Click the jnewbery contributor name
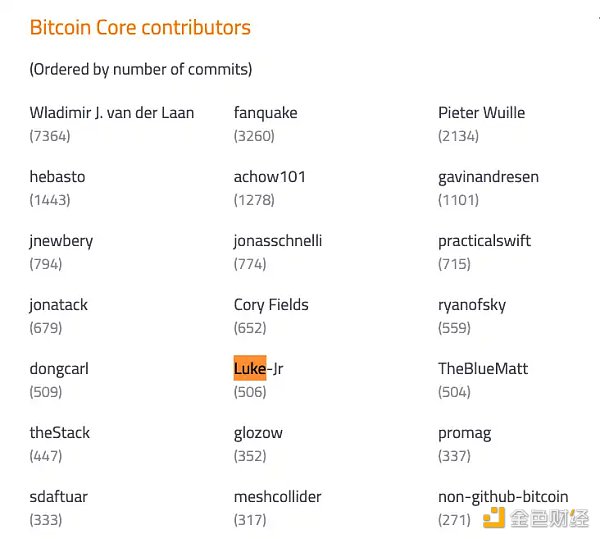Image resolution: width=600 pixels, height=539 pixels. tap(60, 241)
